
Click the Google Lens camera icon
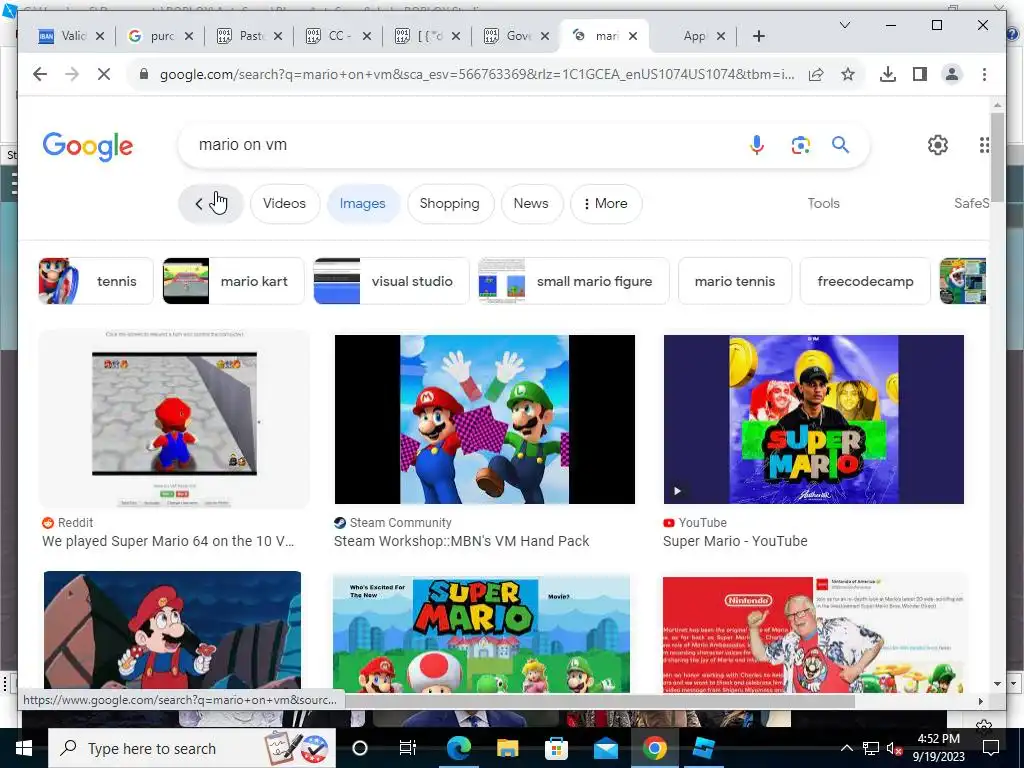coord(801,145)
